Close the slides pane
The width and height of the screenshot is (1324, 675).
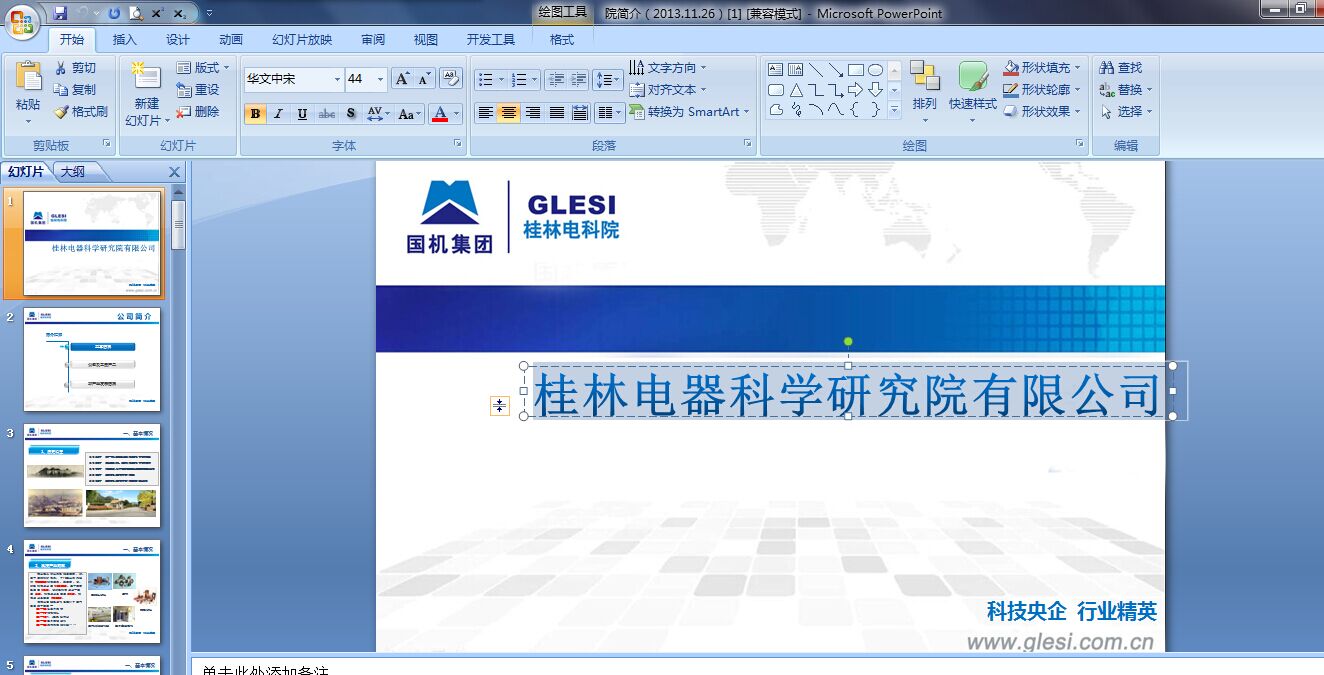175,172
